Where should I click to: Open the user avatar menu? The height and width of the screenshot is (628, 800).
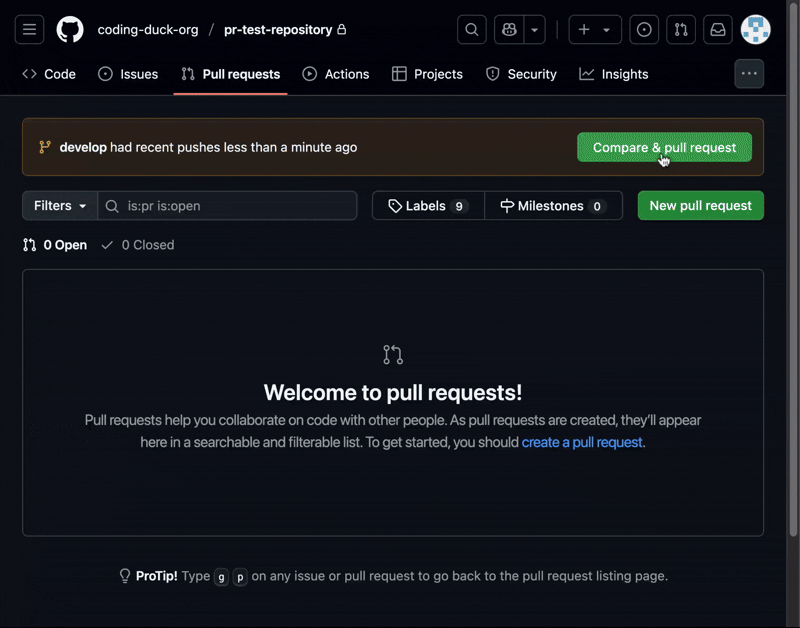coord(756,30)
